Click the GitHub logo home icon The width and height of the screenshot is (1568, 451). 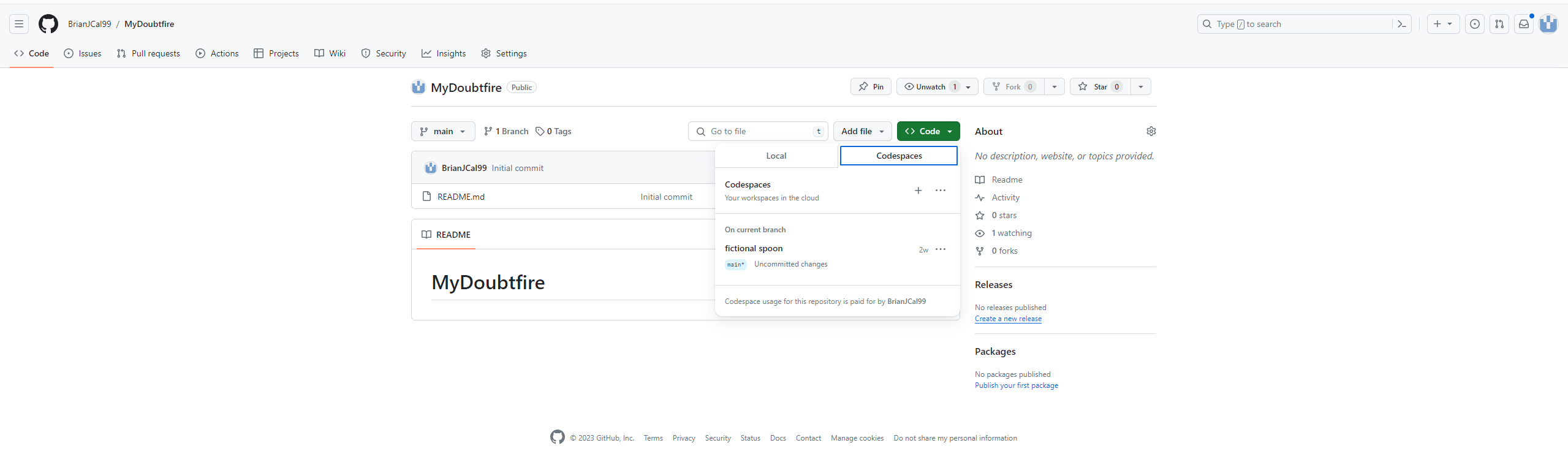(48, 24)
